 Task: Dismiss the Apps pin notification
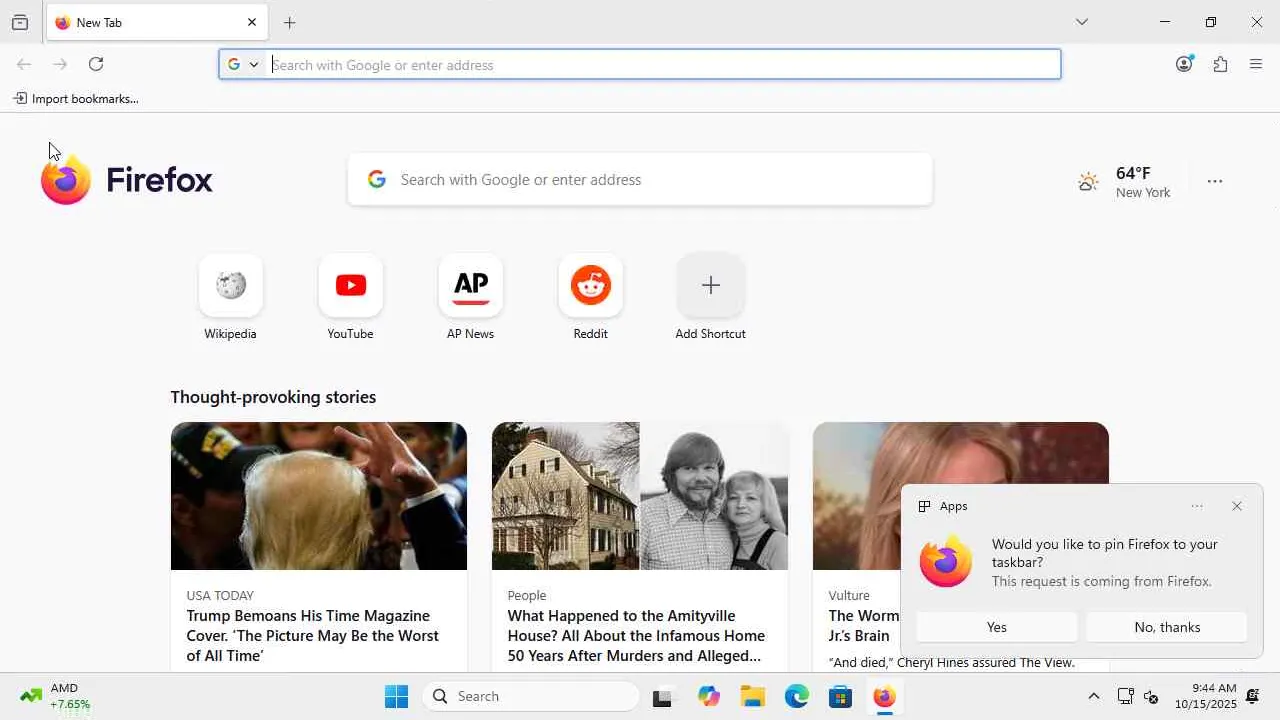tap(1237, 506)
